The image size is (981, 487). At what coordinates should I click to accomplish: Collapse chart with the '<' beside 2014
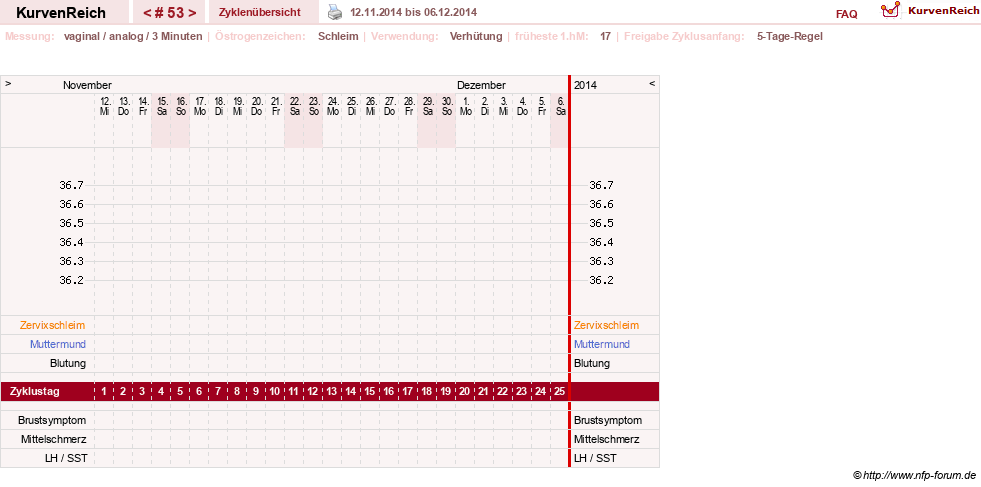click(652, 83)
